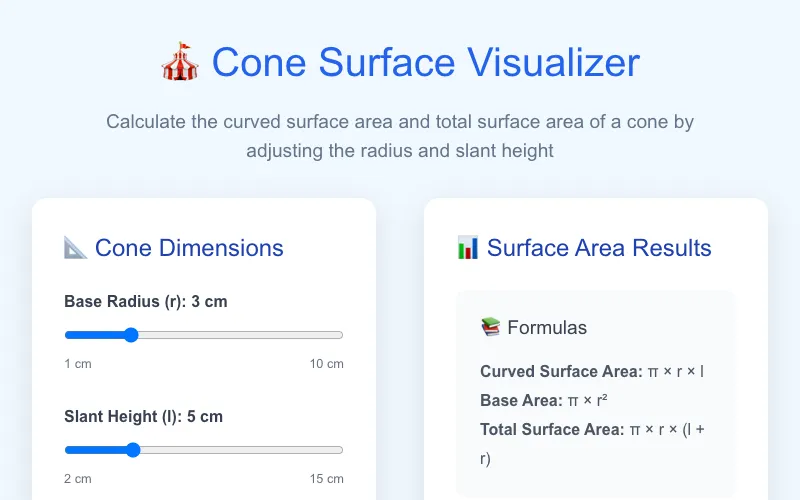Click the Curved Surface Area formula line
This screenshot has height=500, width=800.
[x=592, y=371]
